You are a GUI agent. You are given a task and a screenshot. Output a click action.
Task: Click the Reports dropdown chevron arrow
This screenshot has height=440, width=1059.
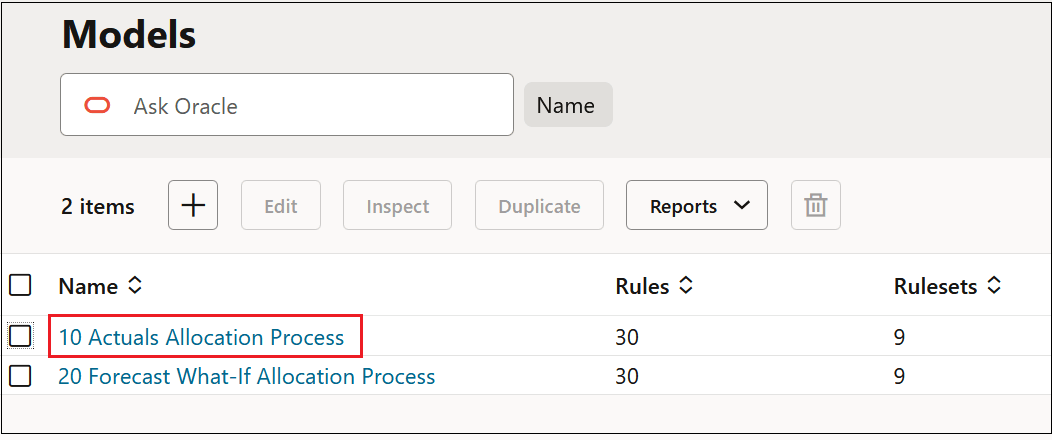click(742, 206)
